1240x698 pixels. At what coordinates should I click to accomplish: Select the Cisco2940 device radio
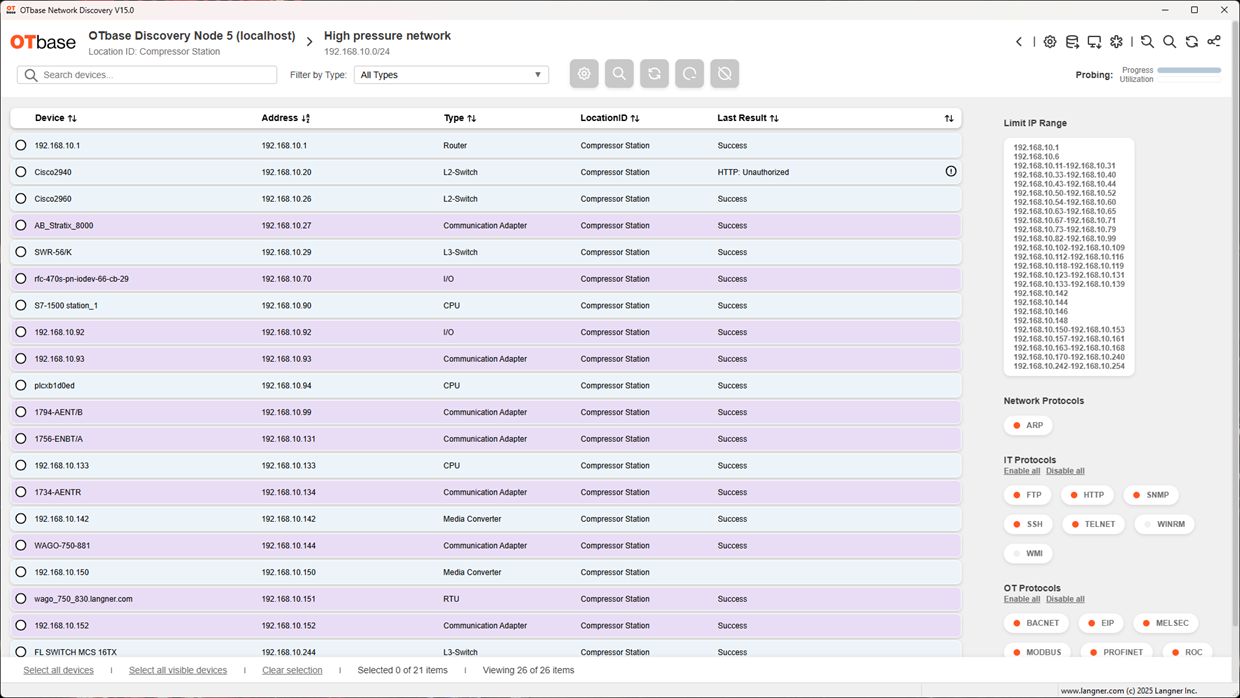click(x=21, y=172)
